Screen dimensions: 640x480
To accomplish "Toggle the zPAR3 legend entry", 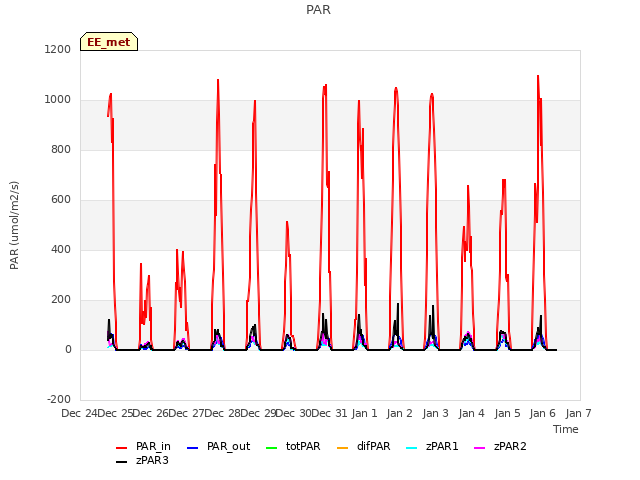I will coord(142,460).
